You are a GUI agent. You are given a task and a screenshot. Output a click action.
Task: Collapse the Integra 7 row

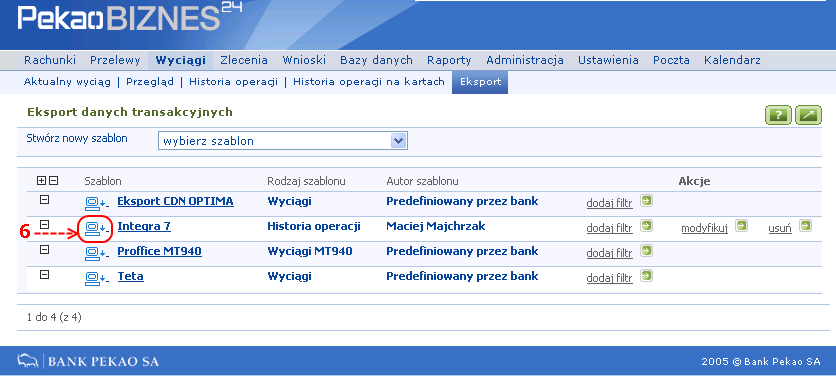pyautogui.click(x=45, y=225)
